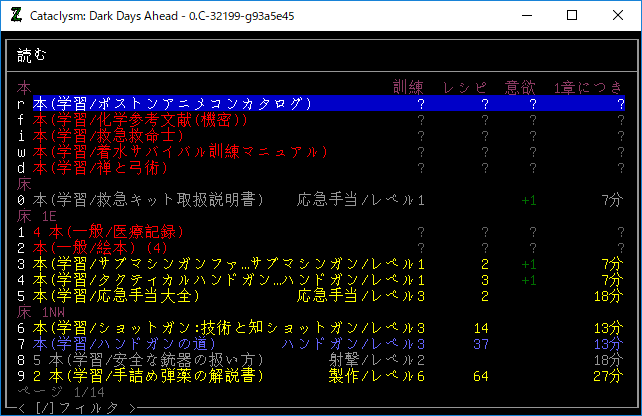Image resolution: width=642 pixels, height=416 pixels.
Task: Maximize the game window
Action: point(572,16)
